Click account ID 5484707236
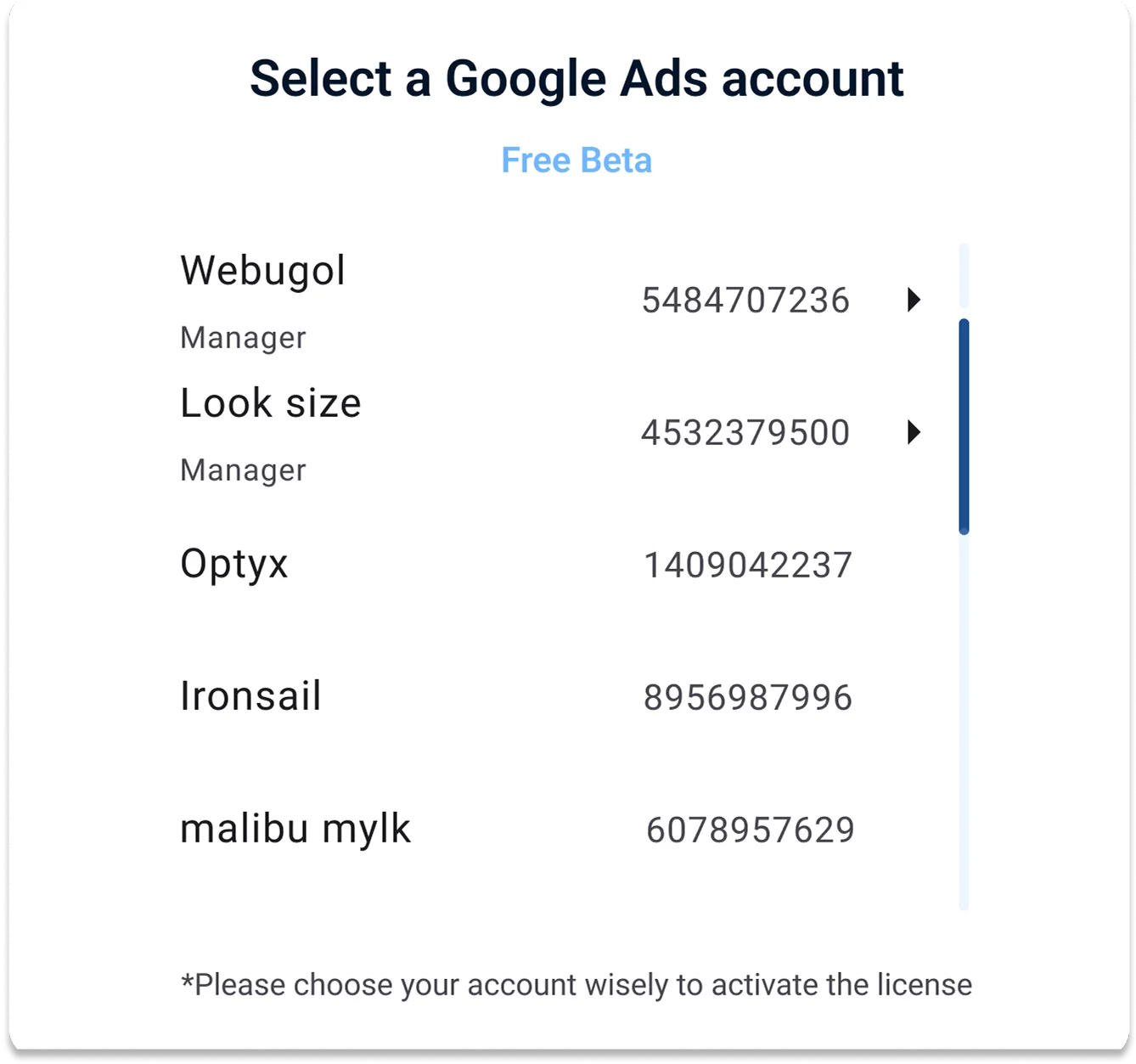 745,301
